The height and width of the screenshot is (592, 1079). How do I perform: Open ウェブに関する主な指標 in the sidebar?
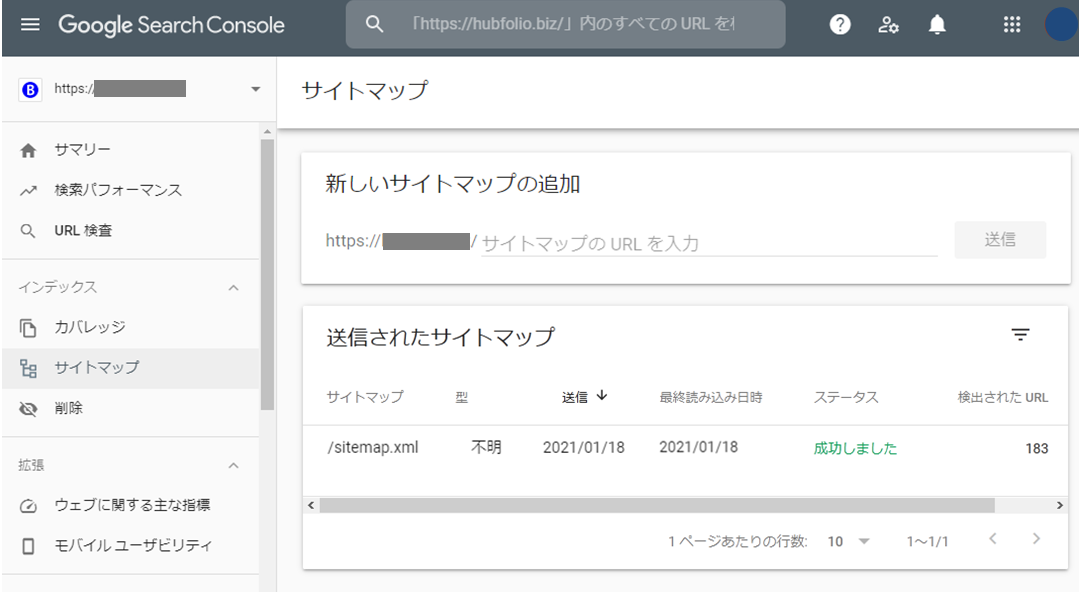(131, 506)
